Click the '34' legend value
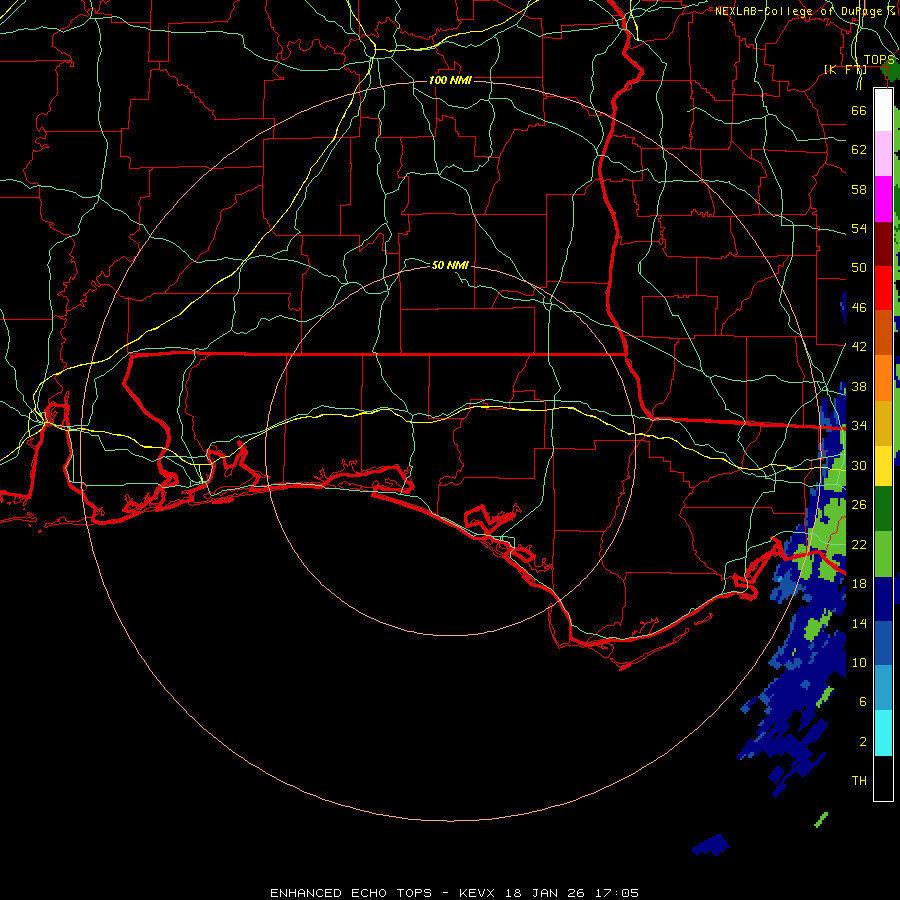The height and width of the screenshot is (900, 900). (859, 426)
